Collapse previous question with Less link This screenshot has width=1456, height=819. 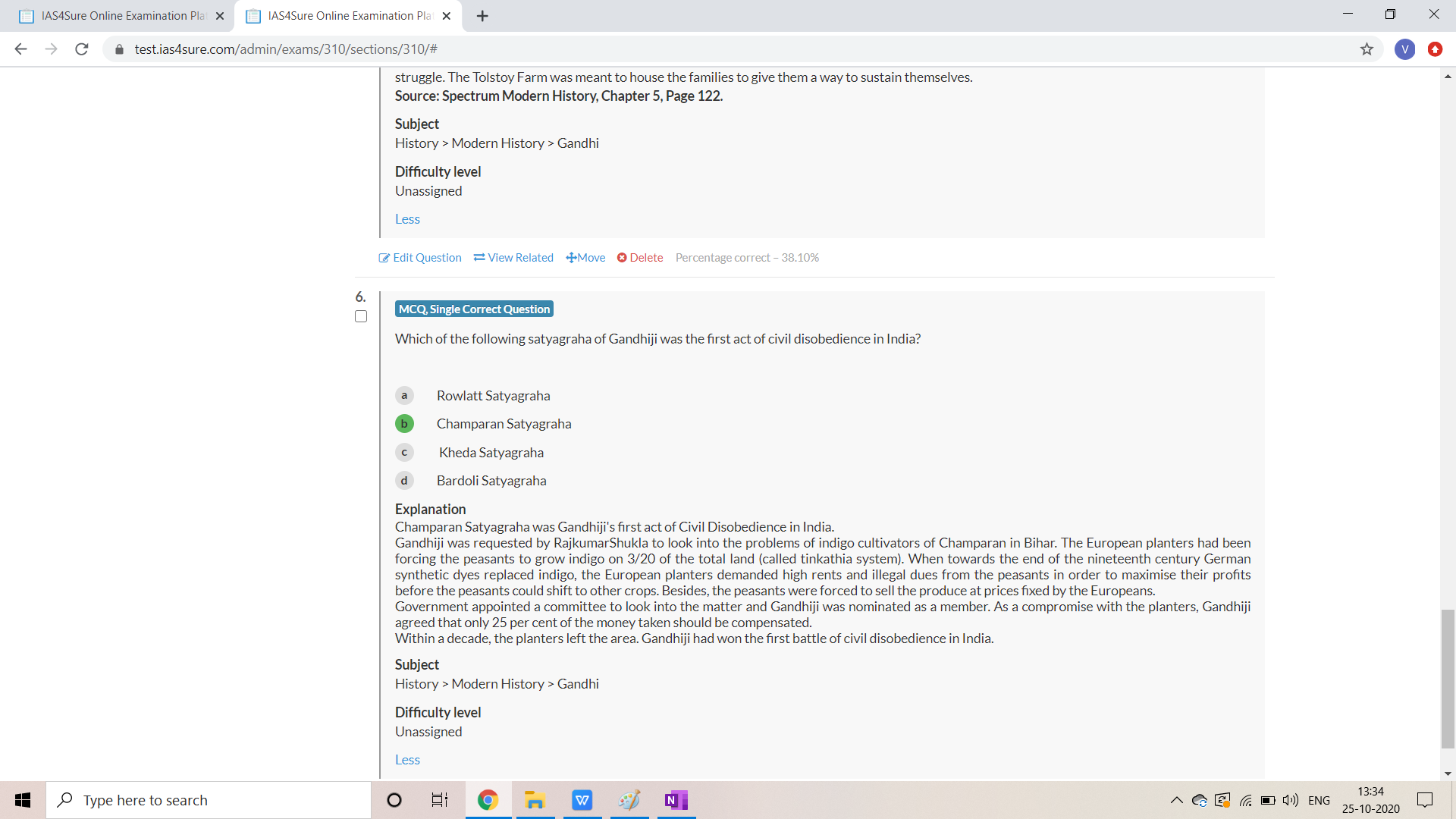pyautogui.click(x=407, y=219)
